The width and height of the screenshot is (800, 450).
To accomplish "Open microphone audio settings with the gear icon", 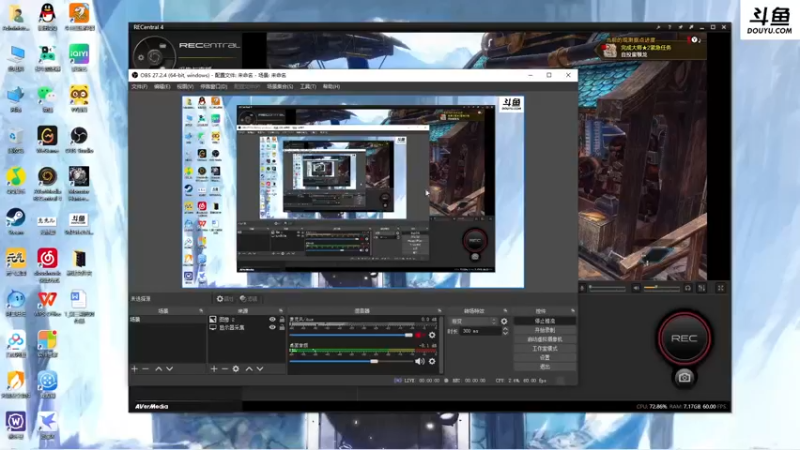I will click(432, 335).
